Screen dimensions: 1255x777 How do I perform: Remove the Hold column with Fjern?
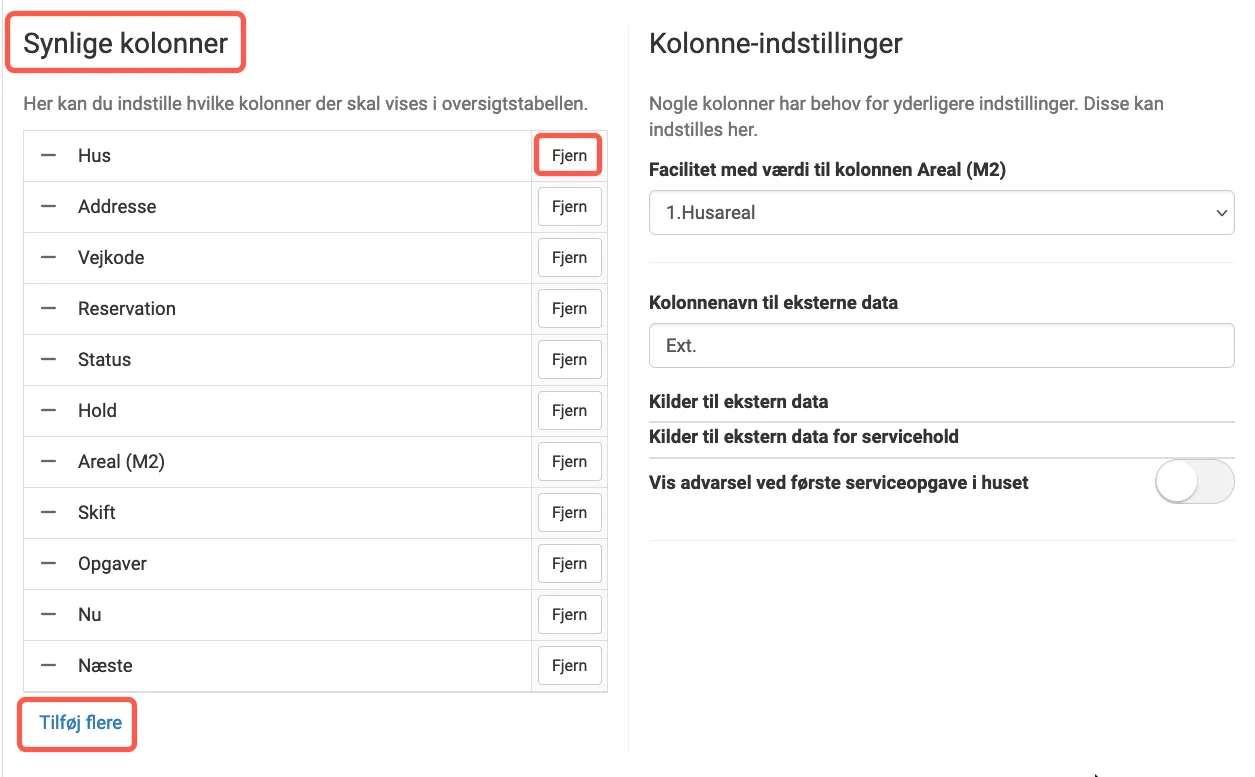[x=569, y=410]
